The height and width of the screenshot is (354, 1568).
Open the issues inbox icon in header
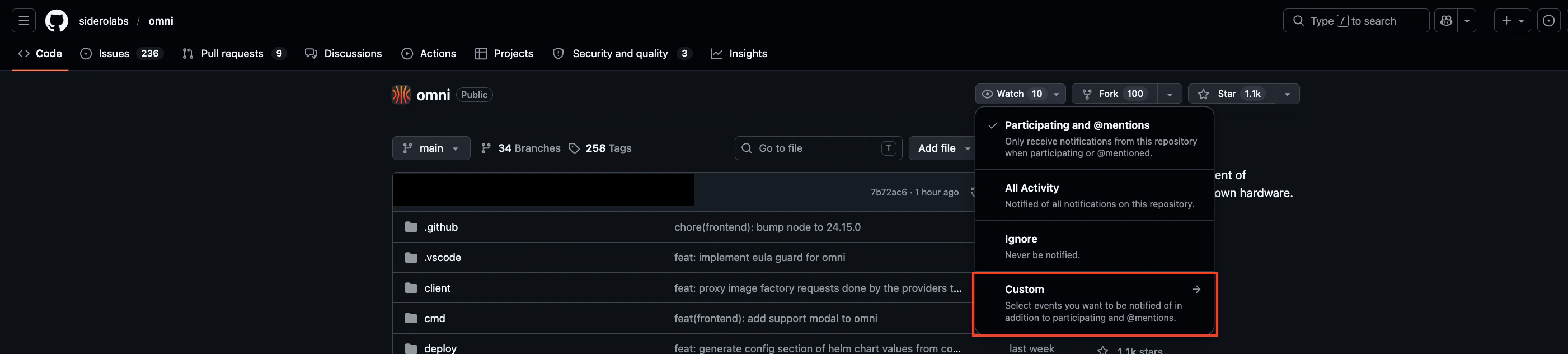[1548, 21]
